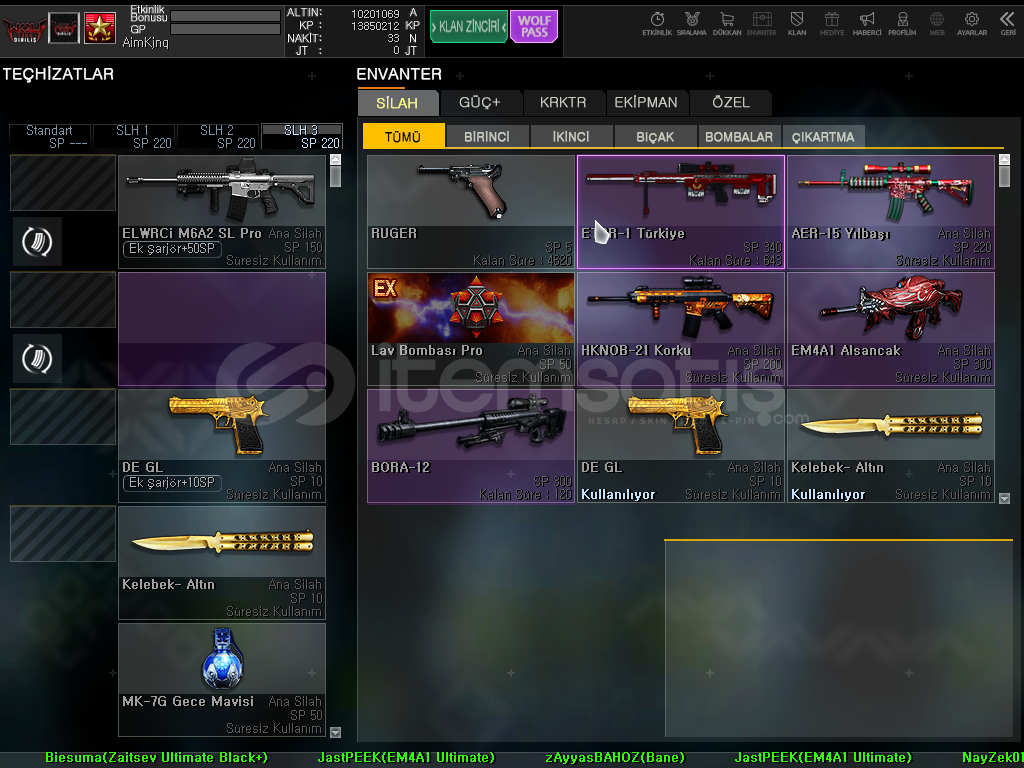Screen dimensions: 1024x768
Task: Select the TÜMÜ filter tab
Action: (x=403, y=136)
